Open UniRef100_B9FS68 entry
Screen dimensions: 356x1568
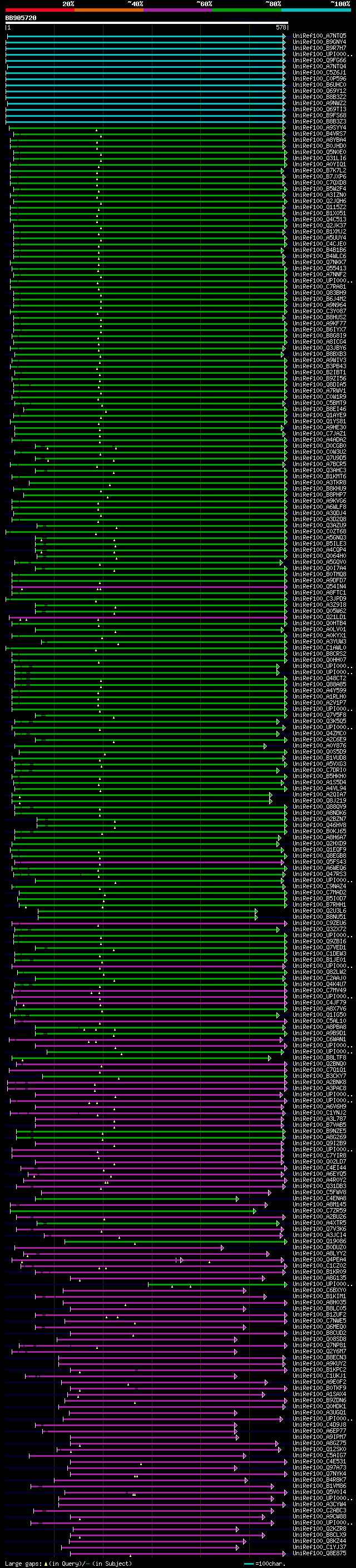[319, 115]
